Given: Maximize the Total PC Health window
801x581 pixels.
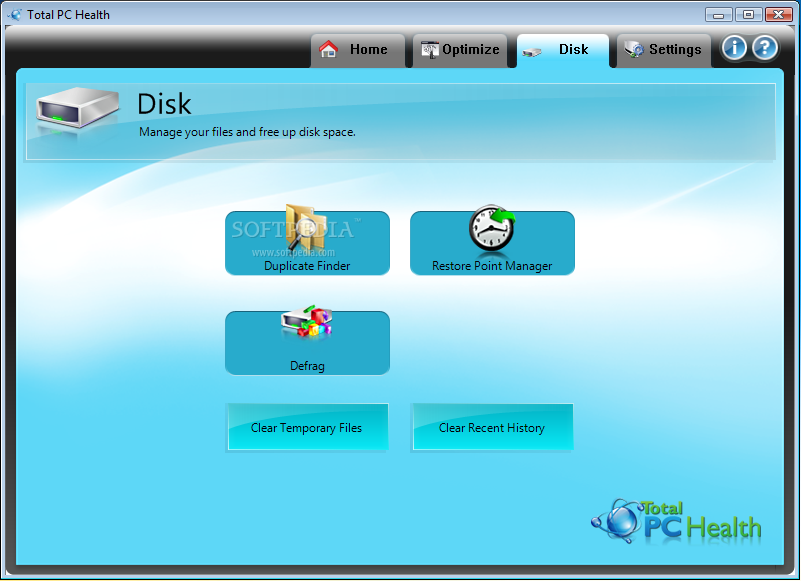Looking at the screenshot, I should click(748, 15).
